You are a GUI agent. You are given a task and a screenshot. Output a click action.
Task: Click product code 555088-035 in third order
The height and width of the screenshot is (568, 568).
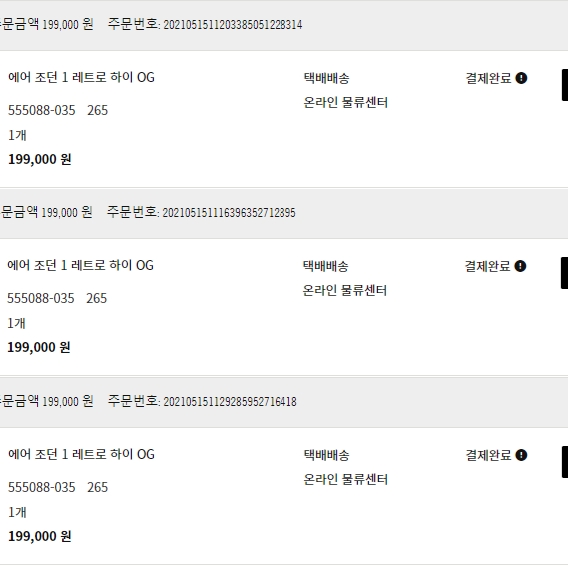click(x=42, y=487)
